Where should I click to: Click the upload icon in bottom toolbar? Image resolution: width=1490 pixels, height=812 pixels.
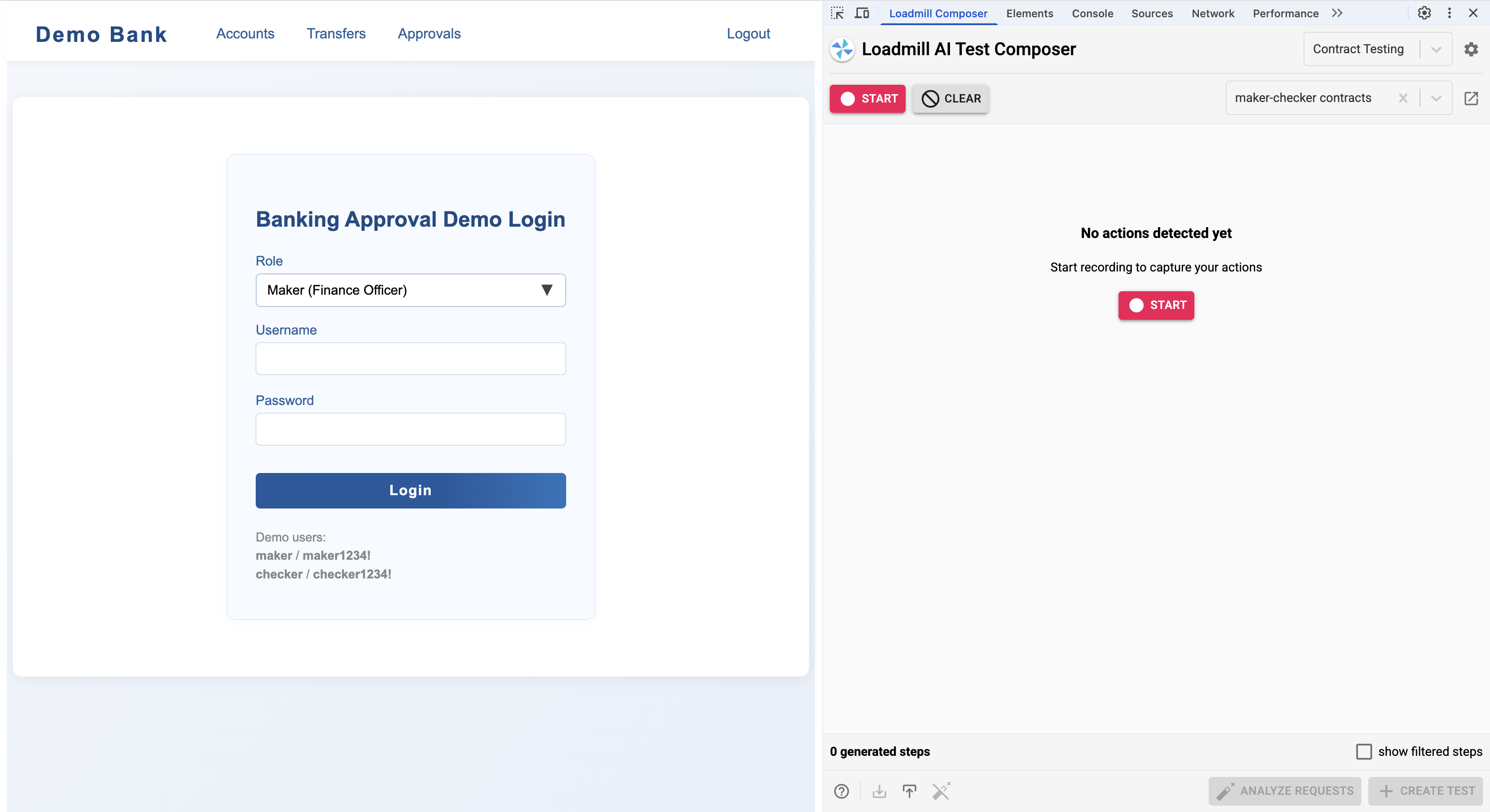(909, 791)
